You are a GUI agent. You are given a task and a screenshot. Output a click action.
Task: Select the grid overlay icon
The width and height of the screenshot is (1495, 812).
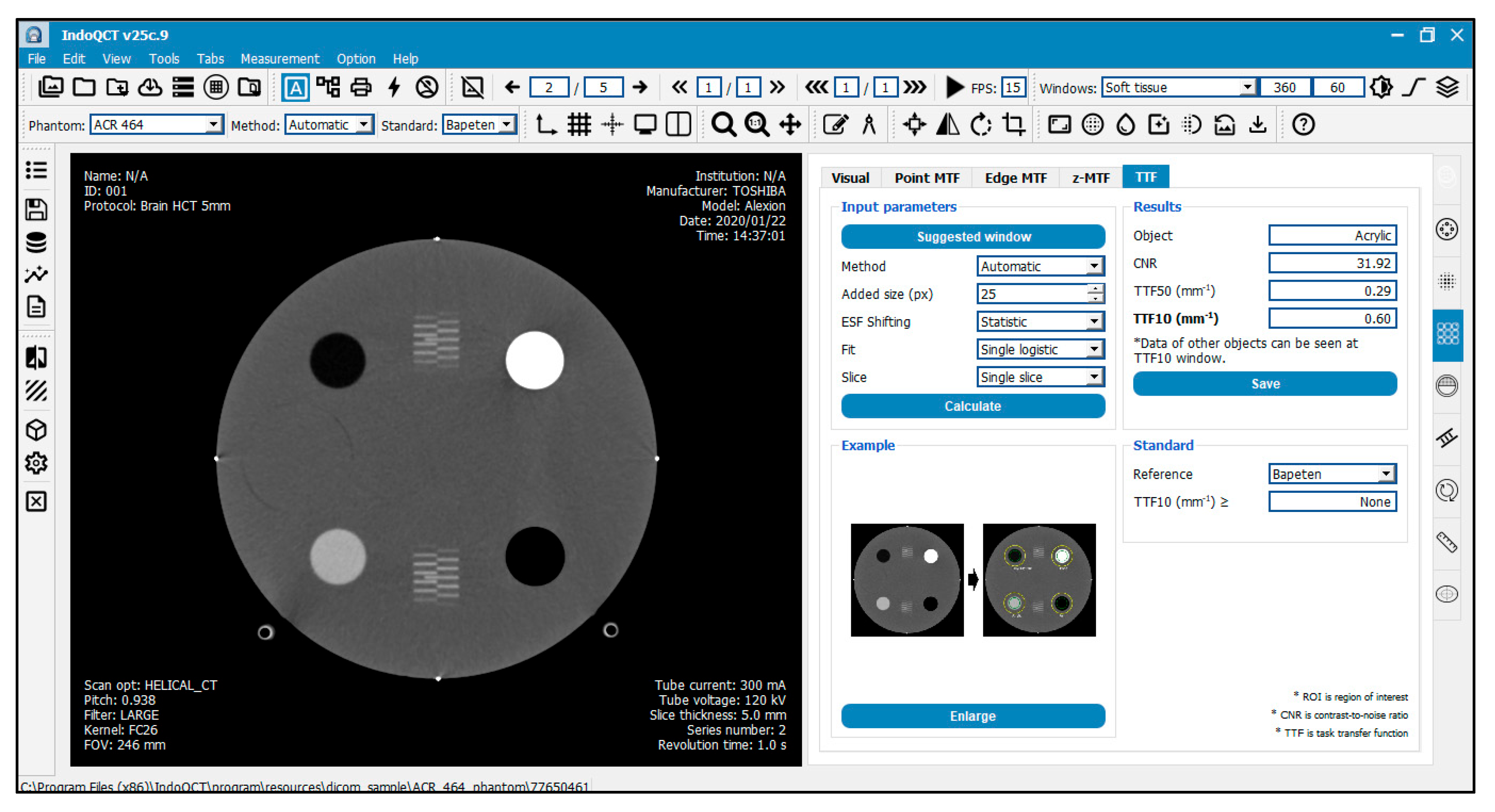click(x=579, y=125)
